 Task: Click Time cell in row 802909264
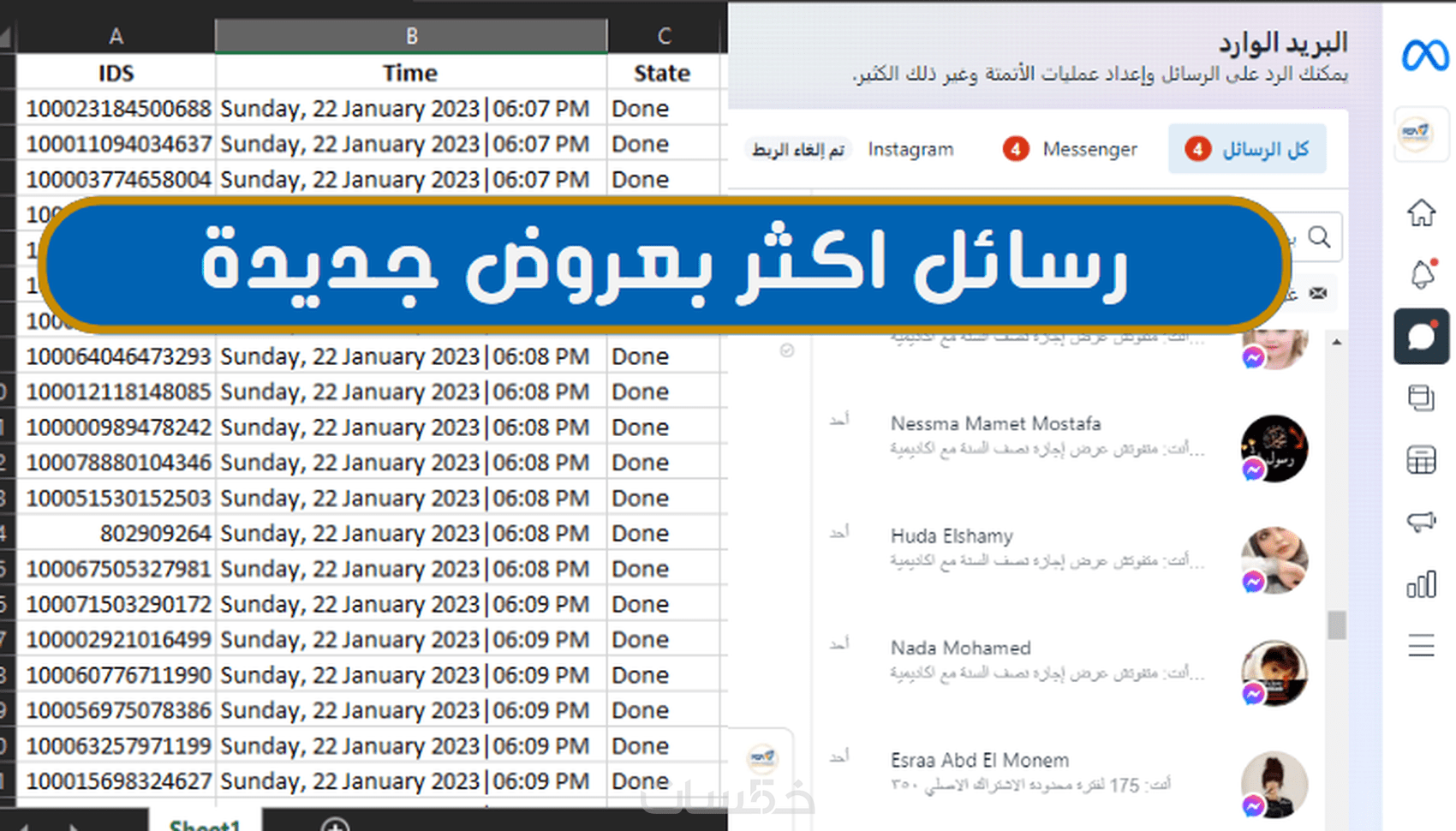(411, 533)
